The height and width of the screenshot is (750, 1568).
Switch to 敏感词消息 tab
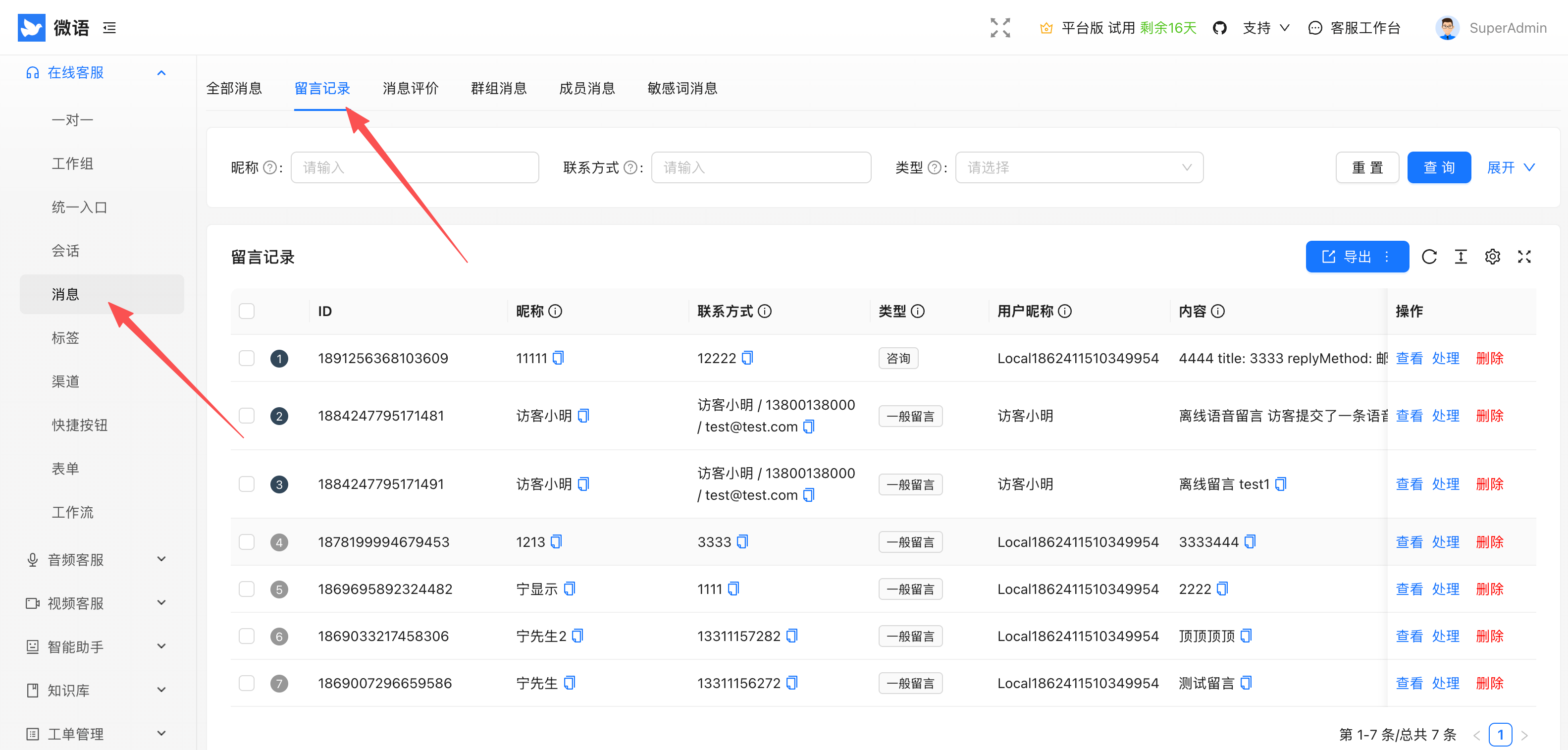(682, 88)
